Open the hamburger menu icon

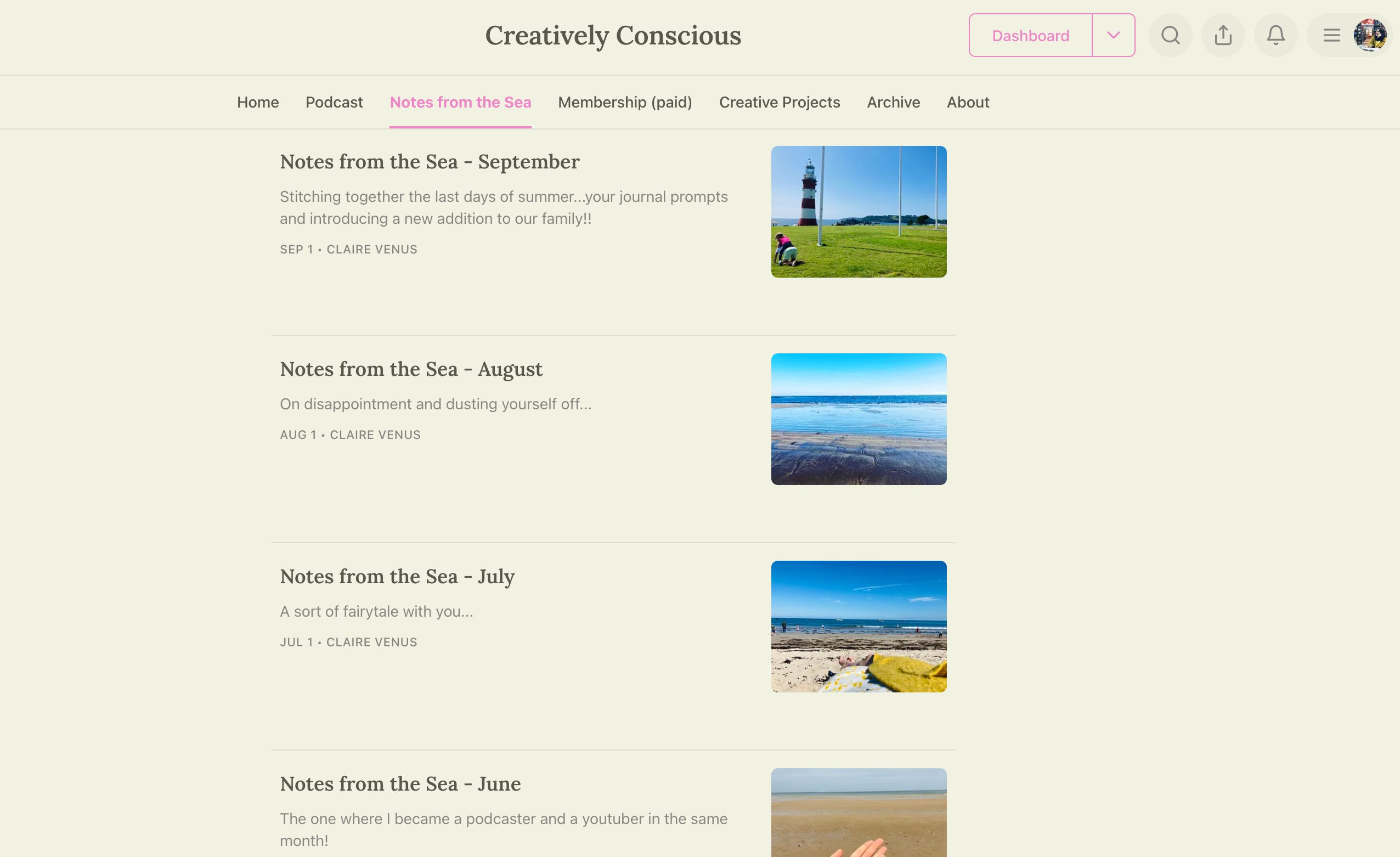click(x=1331, y=35)
